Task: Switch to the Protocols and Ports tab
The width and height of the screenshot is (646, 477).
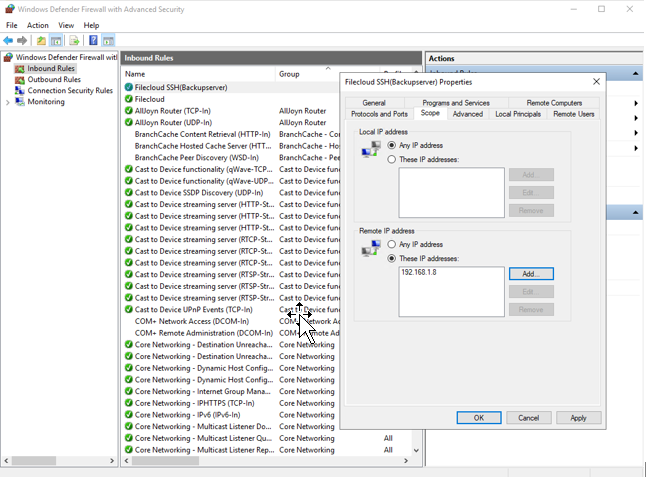Action: point(379,114)
